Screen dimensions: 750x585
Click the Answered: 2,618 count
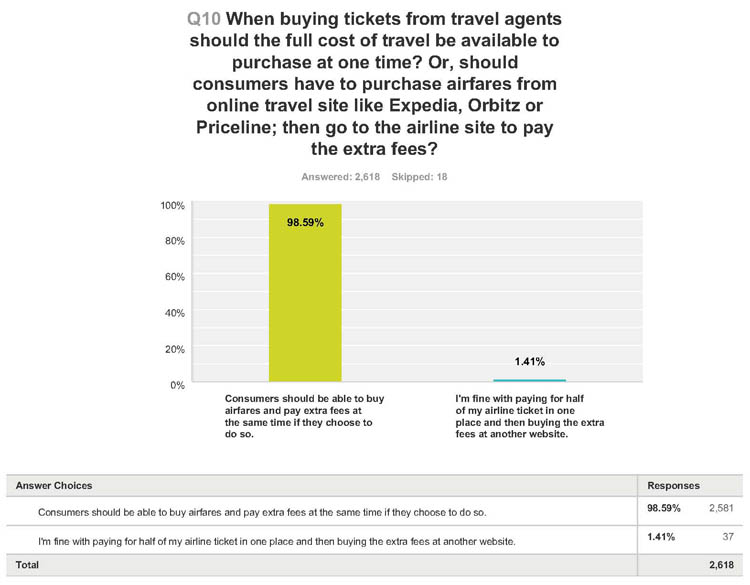[341, 177]
